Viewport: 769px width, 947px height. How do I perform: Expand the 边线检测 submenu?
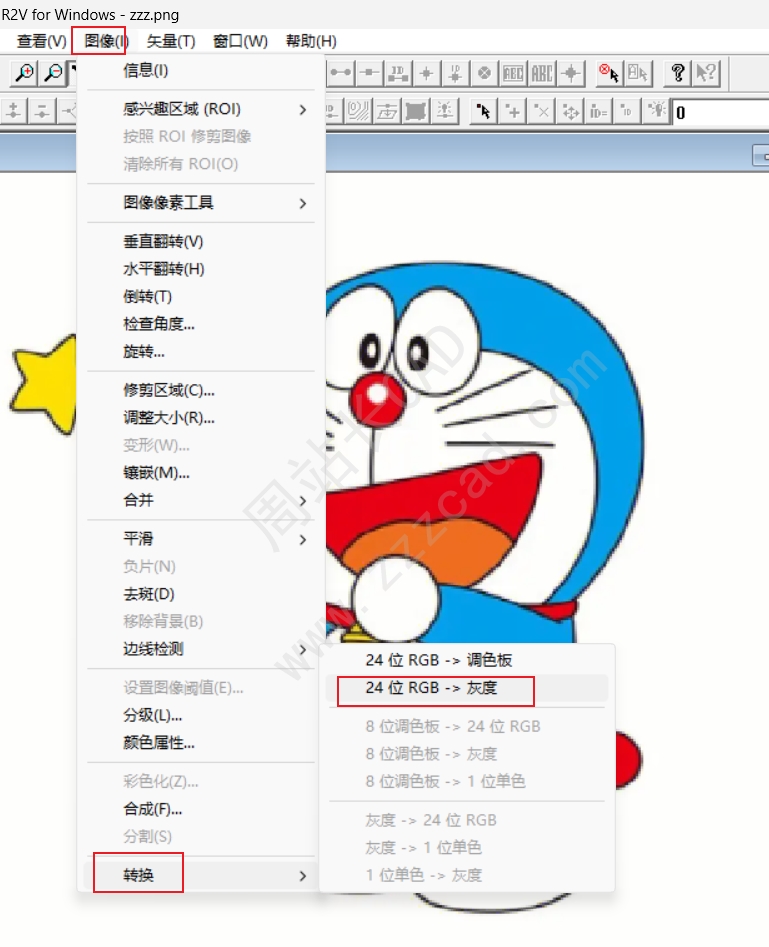(x=201, y=649)
